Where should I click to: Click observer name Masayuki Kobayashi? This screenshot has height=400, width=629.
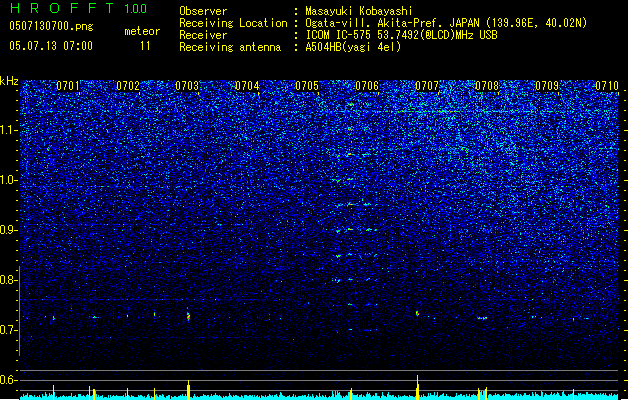(x=358, y=11)
